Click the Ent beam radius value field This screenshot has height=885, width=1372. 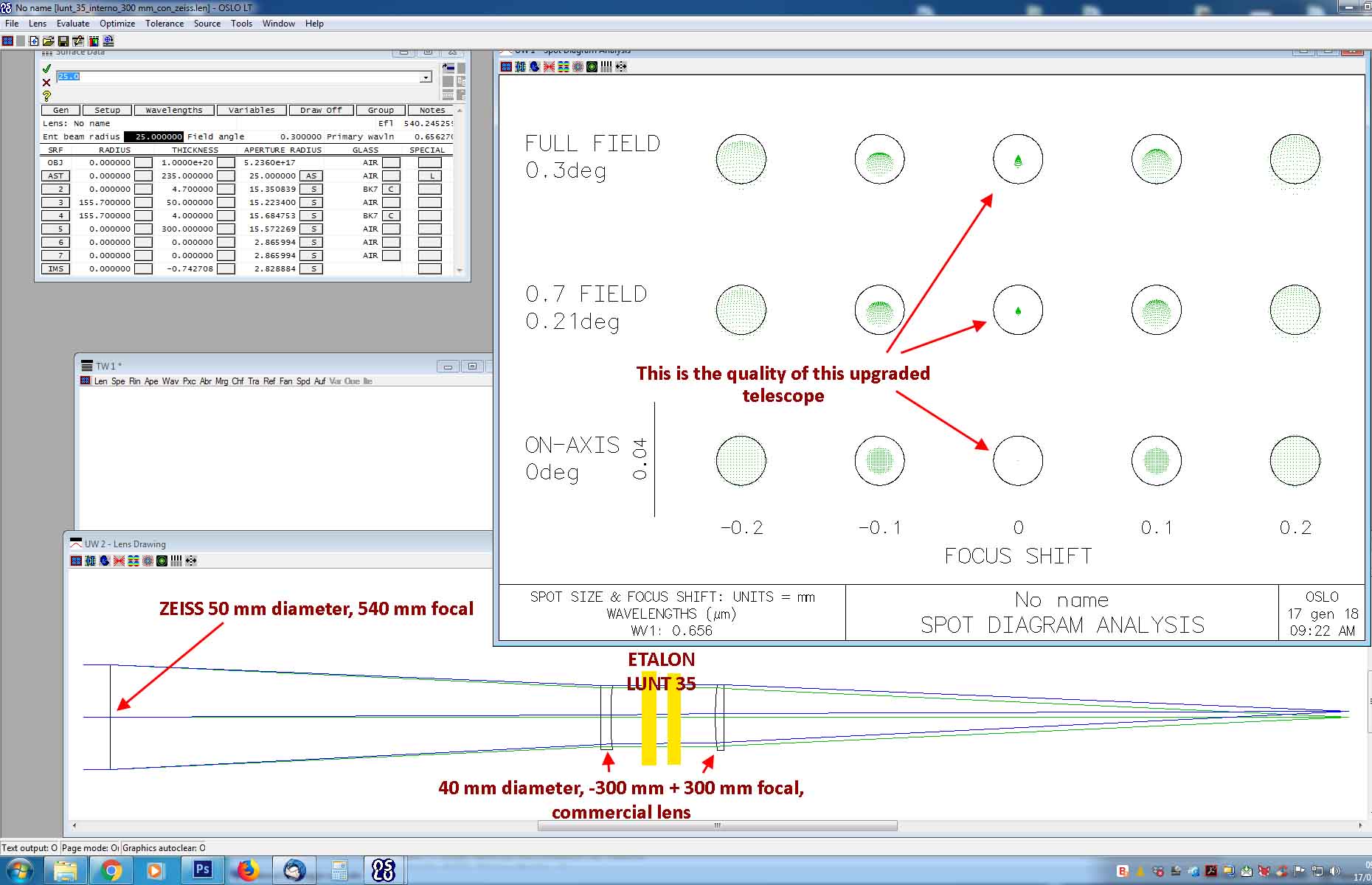point(153,136)
